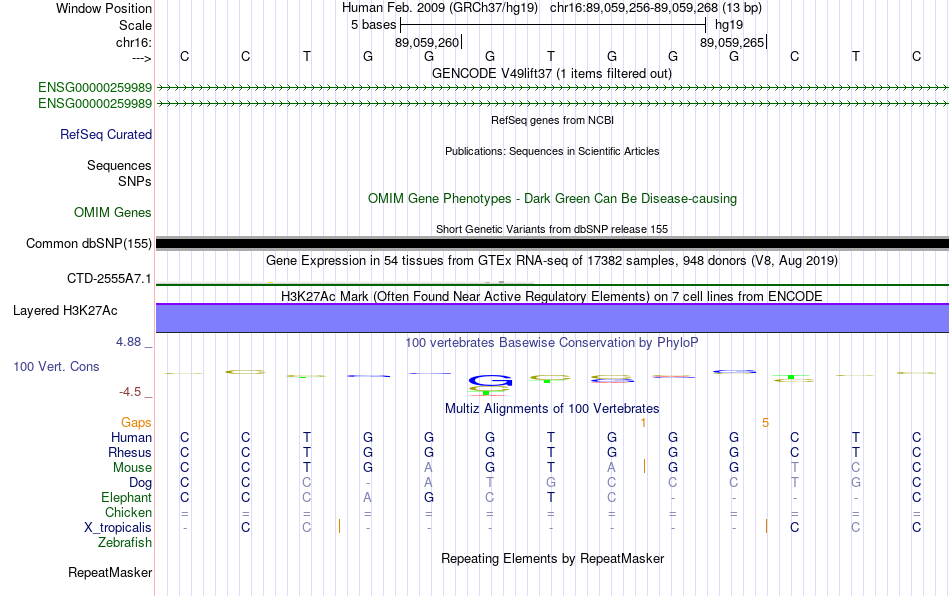Click the -4.5 PhyloP lower value

coord(130,392)
